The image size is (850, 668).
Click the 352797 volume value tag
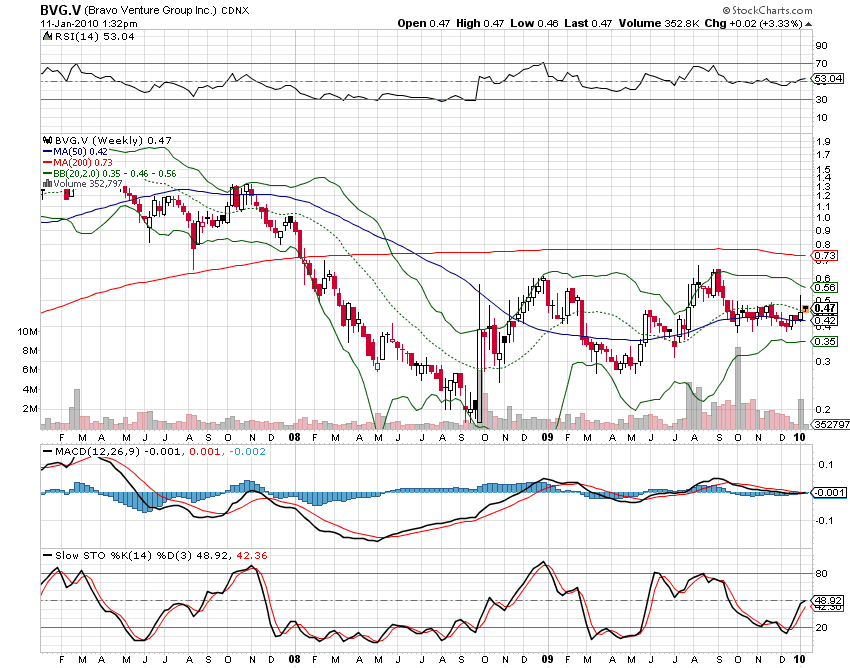831,425
